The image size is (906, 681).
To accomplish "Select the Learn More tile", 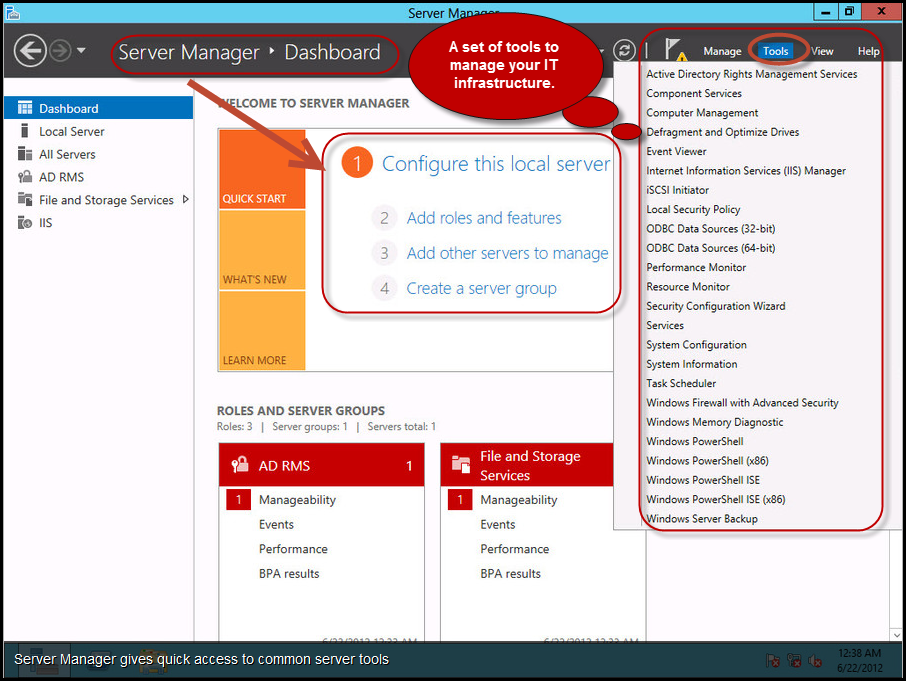I will 262,330.
